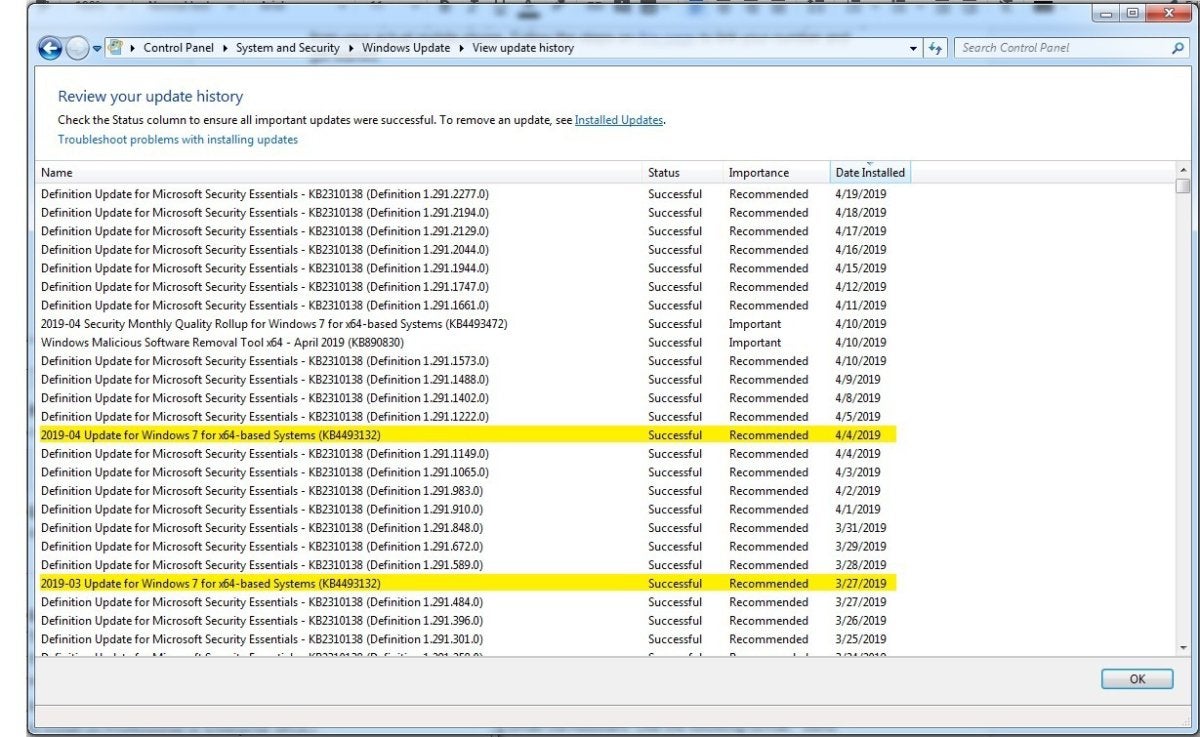Click the search magnifier icon
The image size is (1200, 737).
pos(1178,48)
